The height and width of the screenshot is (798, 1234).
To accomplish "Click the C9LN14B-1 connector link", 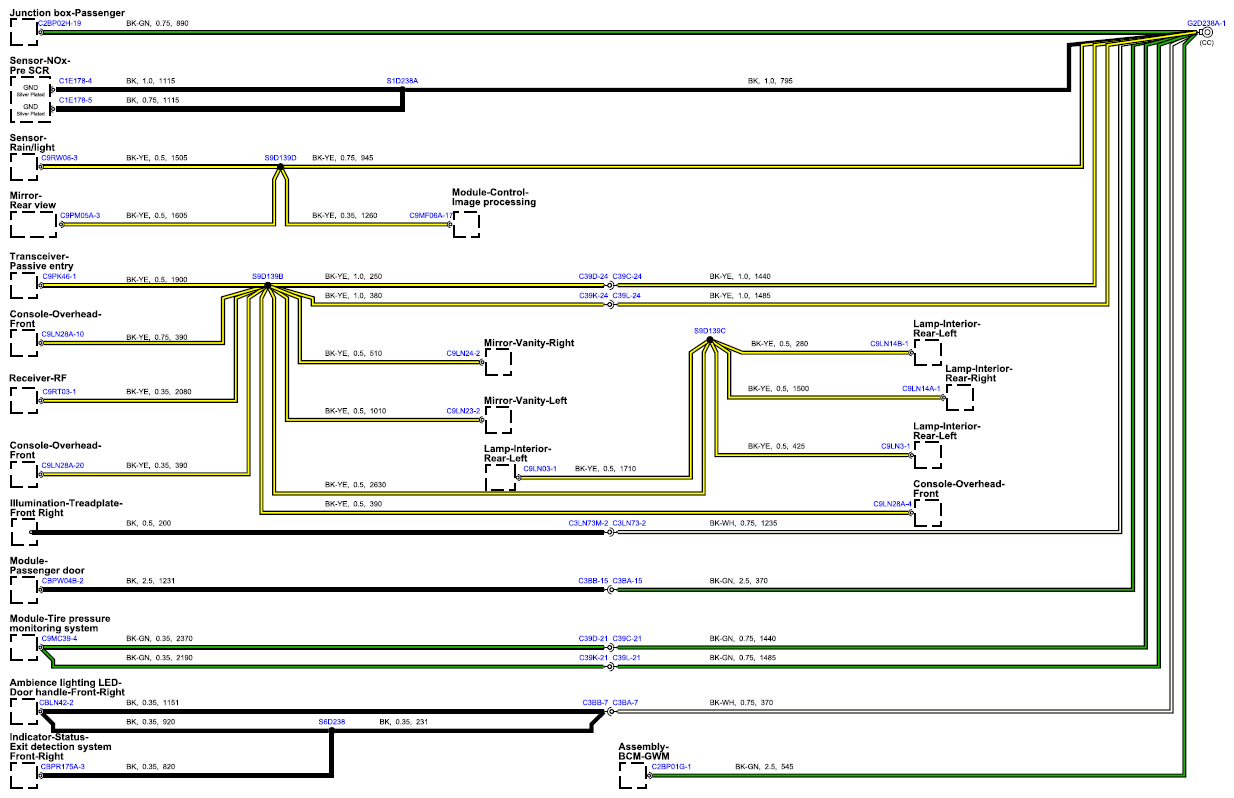I will pos(889,343).
